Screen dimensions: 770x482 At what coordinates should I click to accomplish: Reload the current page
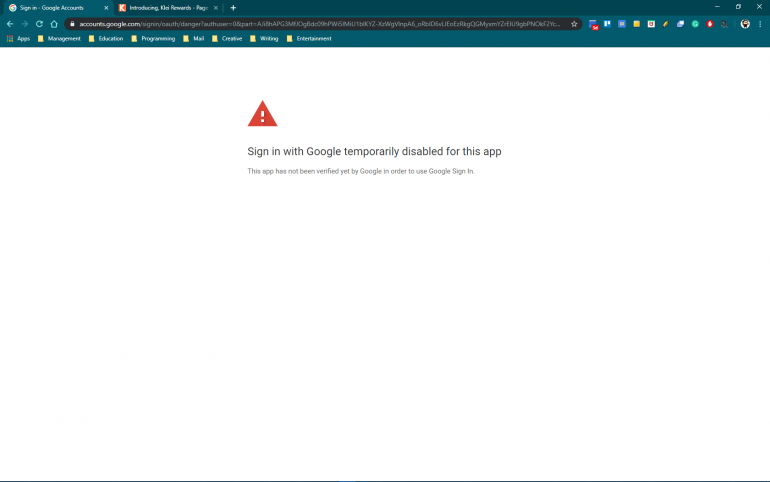pyautogui.click(x=39, y=24)
